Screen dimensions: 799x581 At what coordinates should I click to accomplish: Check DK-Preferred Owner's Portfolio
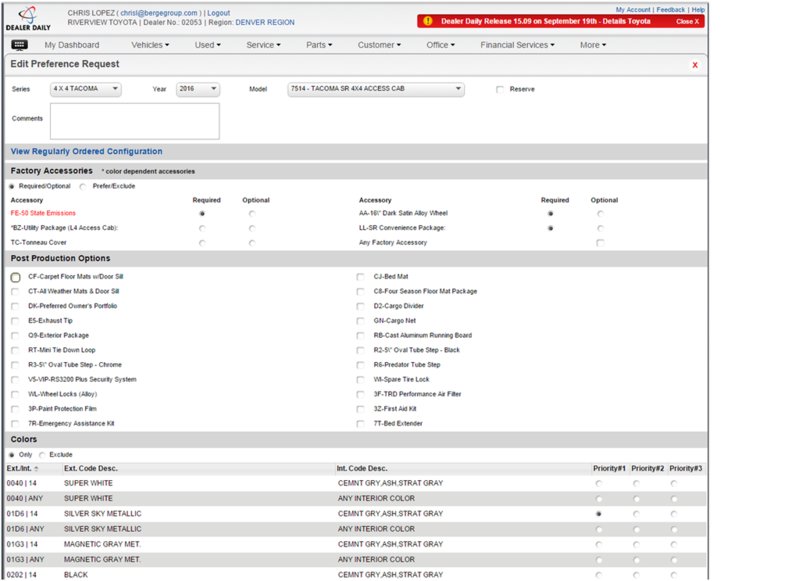(x=15, y=306)
